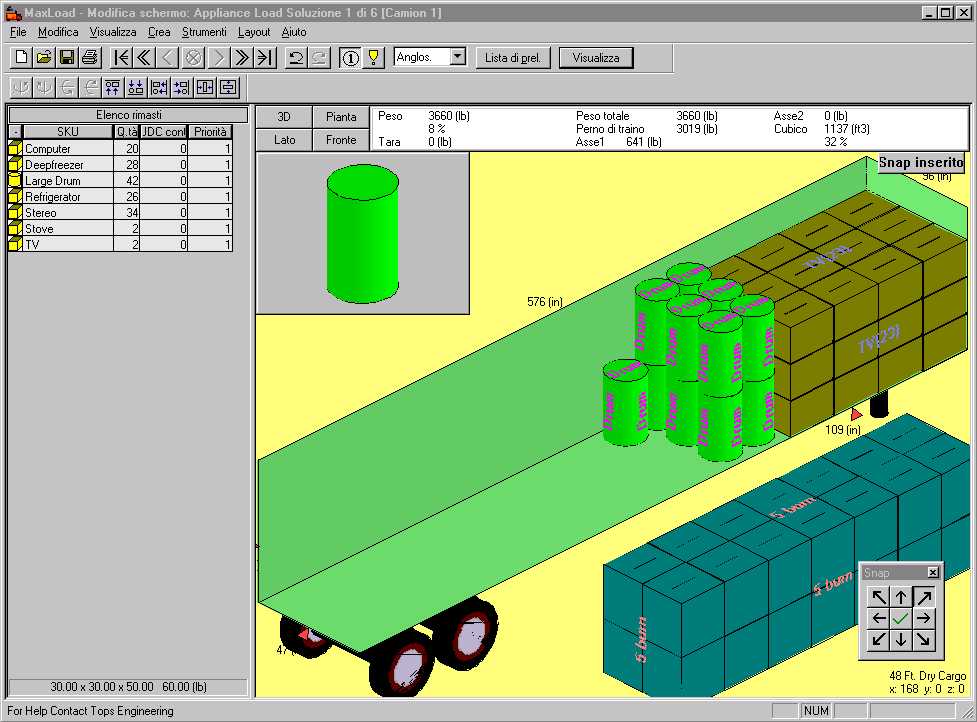Toggle the yellow light bulb button
This screenshot has height=722, width=977.
pos(373,58)
